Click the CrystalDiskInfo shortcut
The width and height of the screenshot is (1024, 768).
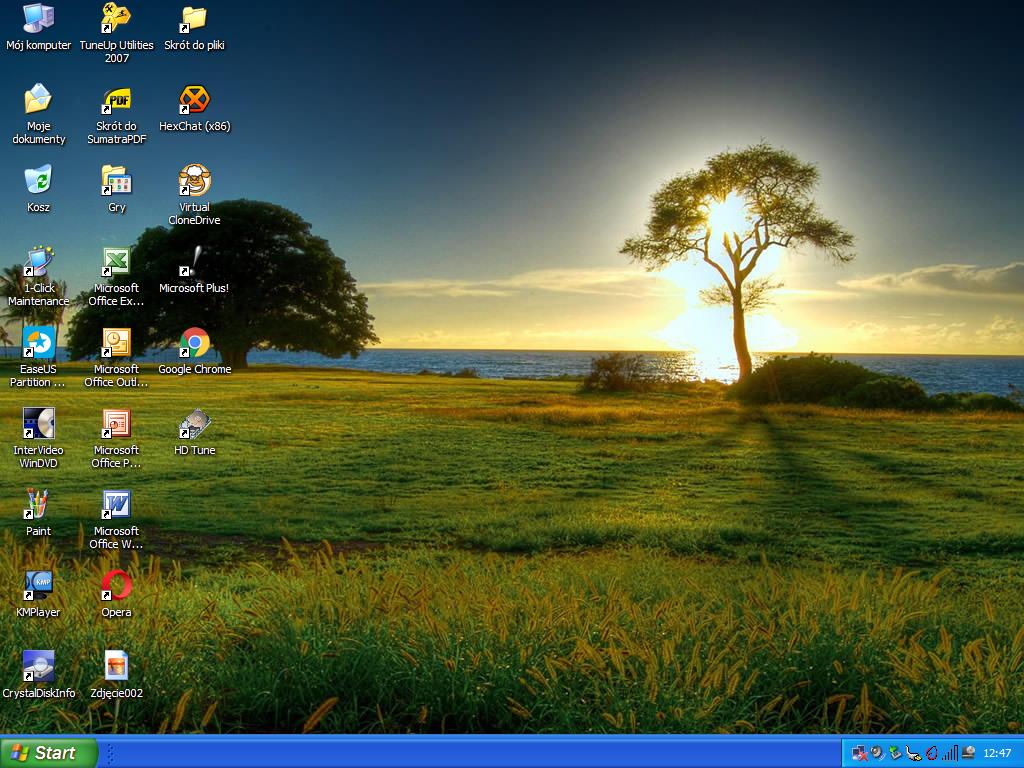point(38,667)
